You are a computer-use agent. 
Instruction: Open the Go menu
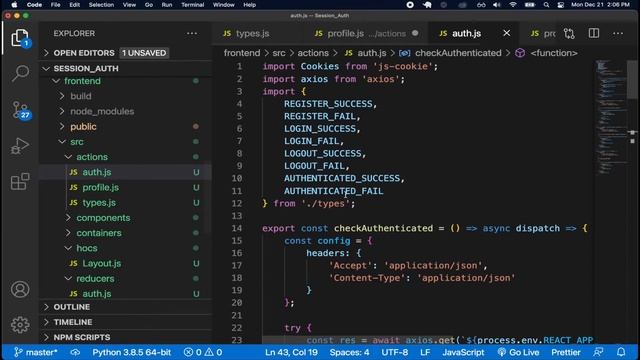pos(149,5)
